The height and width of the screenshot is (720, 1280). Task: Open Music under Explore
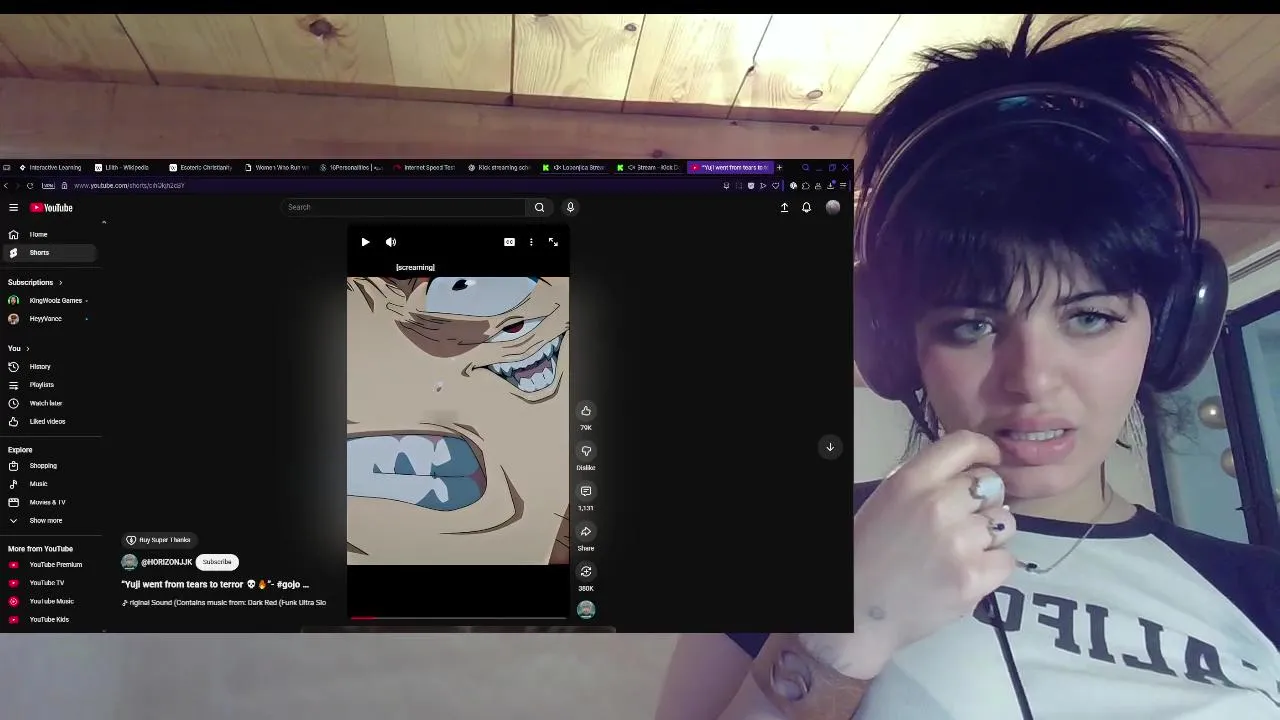tap(48, 484)
